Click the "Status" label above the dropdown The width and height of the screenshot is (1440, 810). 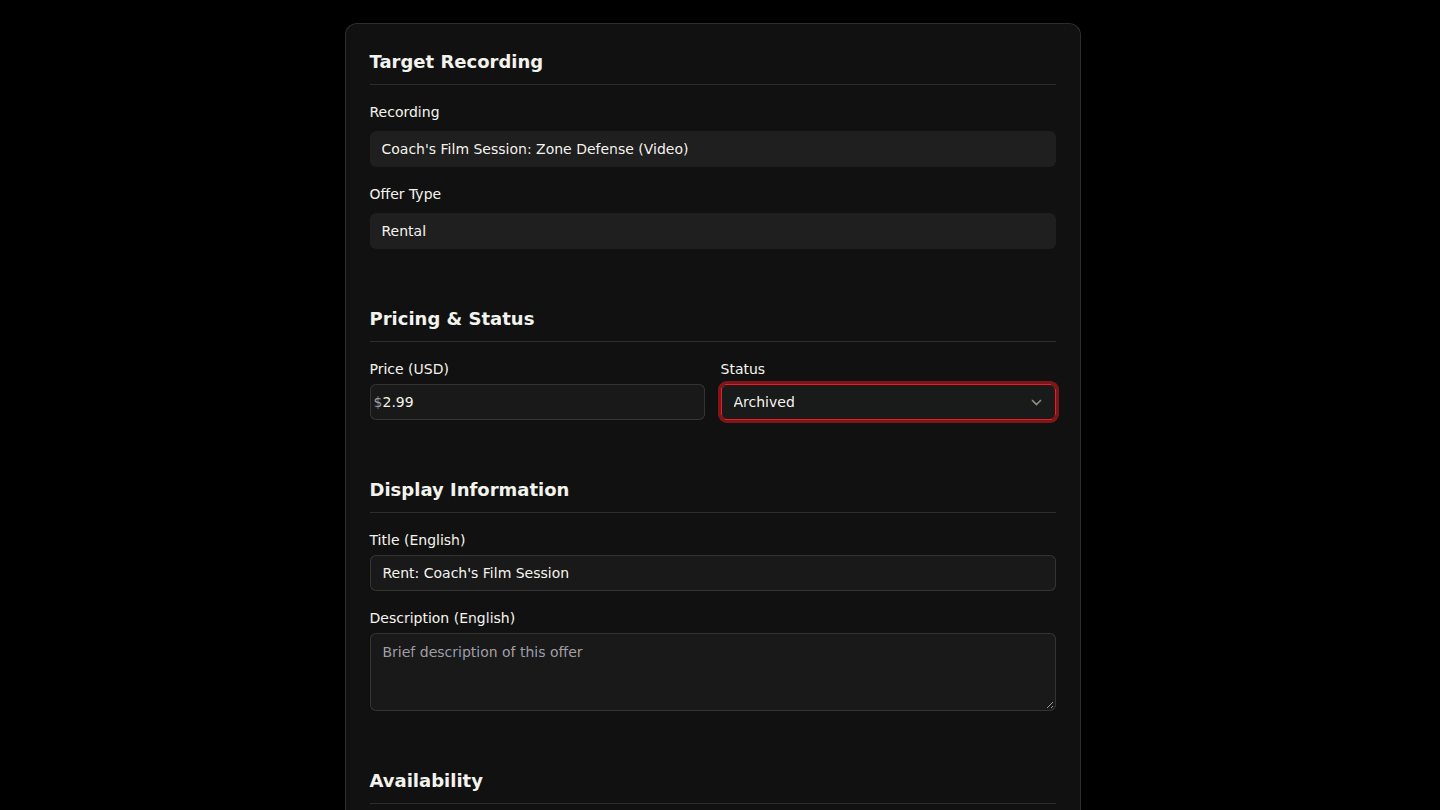[743, 369]
